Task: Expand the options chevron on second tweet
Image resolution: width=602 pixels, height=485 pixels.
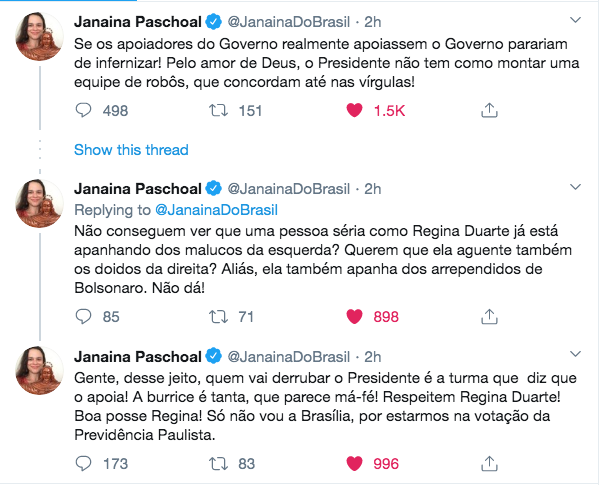Action: coord(573,187)
